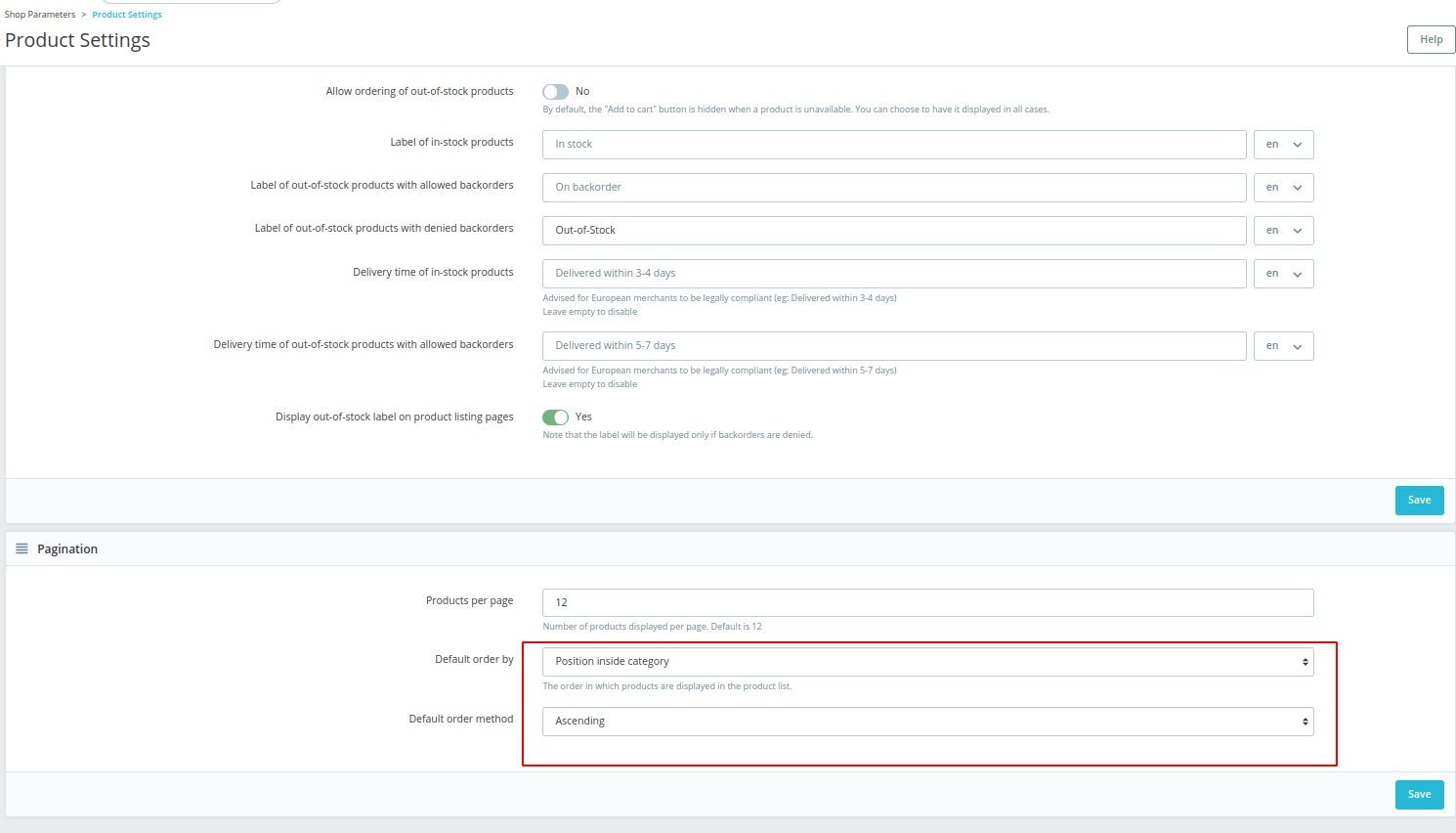Click 'Note that the label will be displayed' hint
Image resolution: width=1456 pixels, height=833 pixels.
677,435
